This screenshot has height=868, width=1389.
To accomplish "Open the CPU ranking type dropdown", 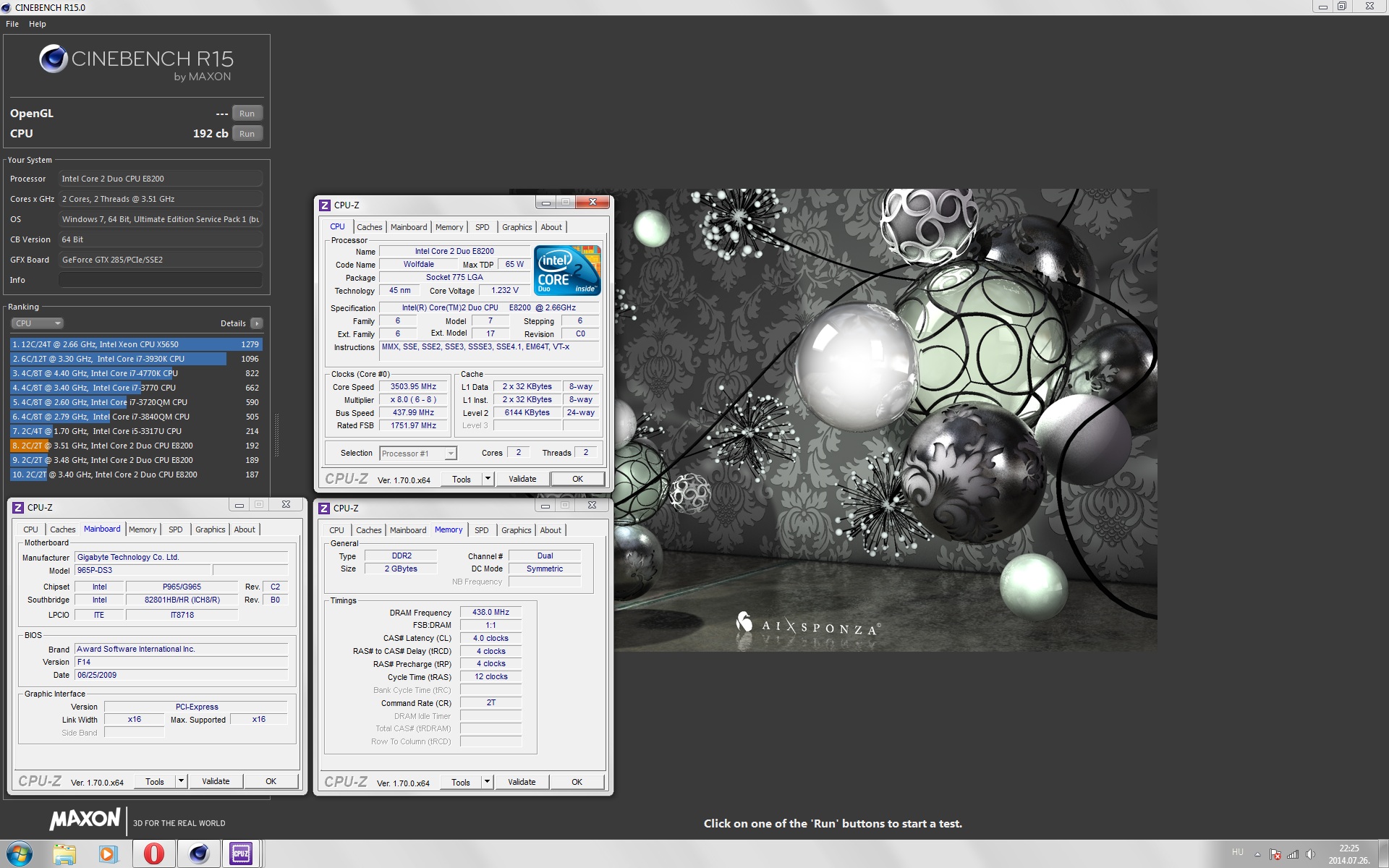I will [37, 323].
